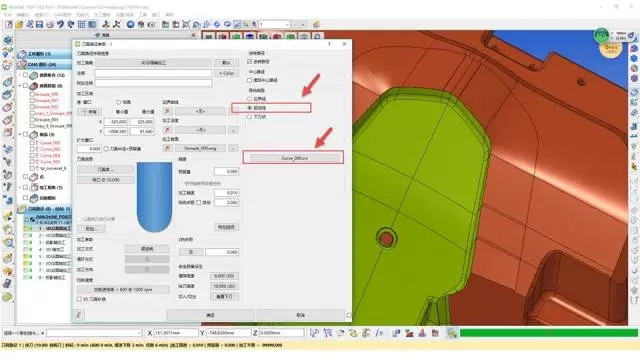Click the ... browse button beside Groupe_000.wng
640x360 pixels.
coord(233,148)
